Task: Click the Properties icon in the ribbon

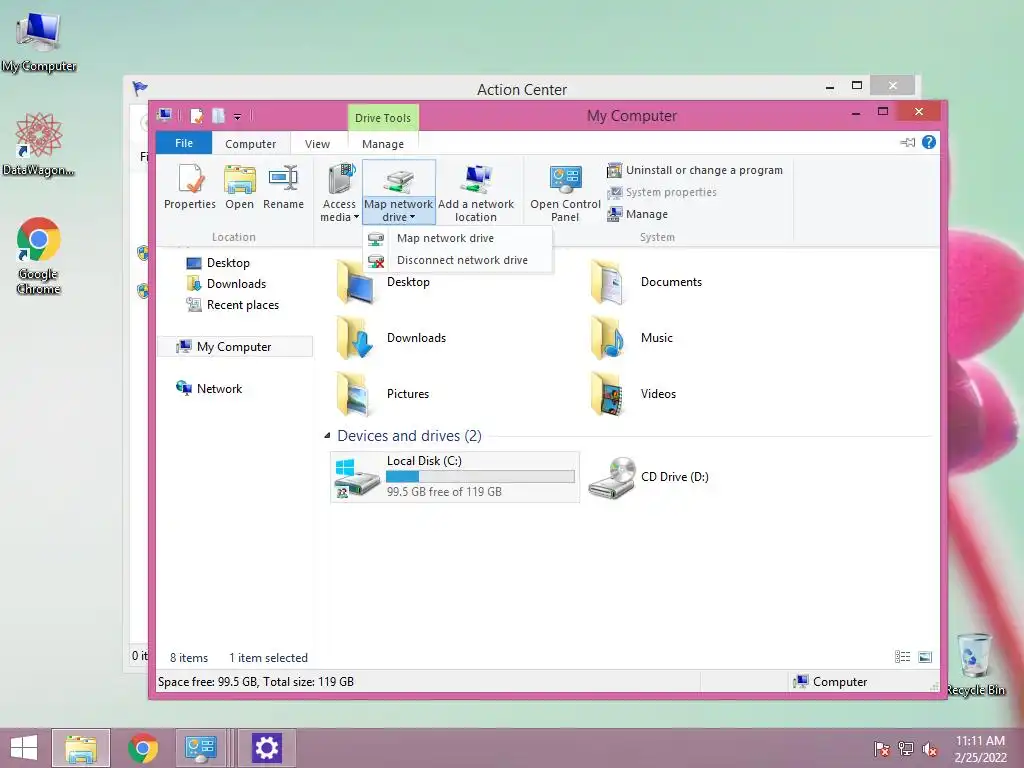Action: (189, 187)
